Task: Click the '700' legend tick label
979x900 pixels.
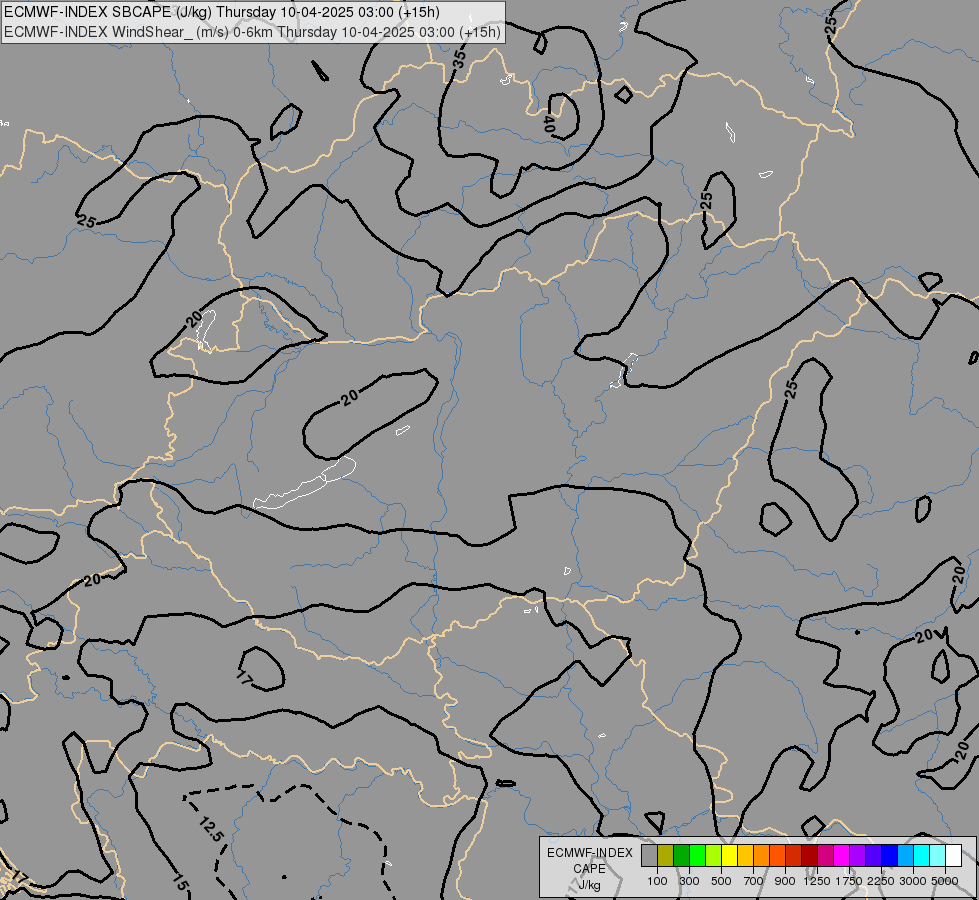Action: 753,881
